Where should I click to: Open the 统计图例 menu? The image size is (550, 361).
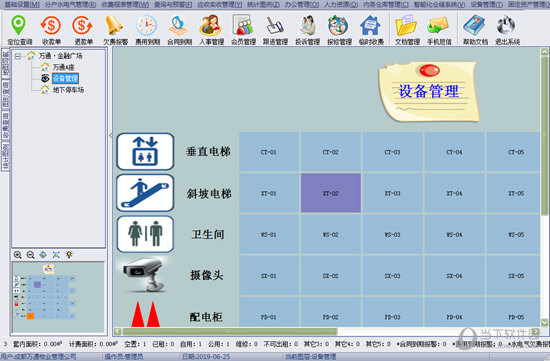coord(263,5)
